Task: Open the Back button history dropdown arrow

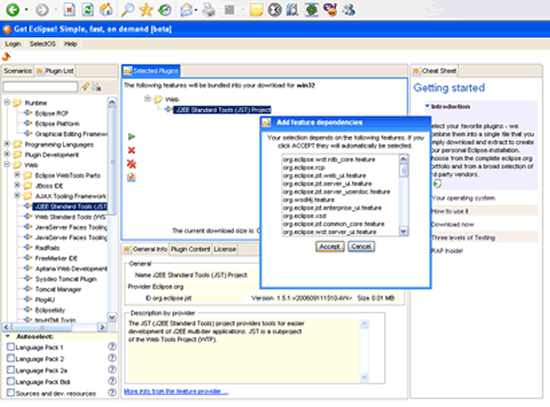Action: pos(26,9)
